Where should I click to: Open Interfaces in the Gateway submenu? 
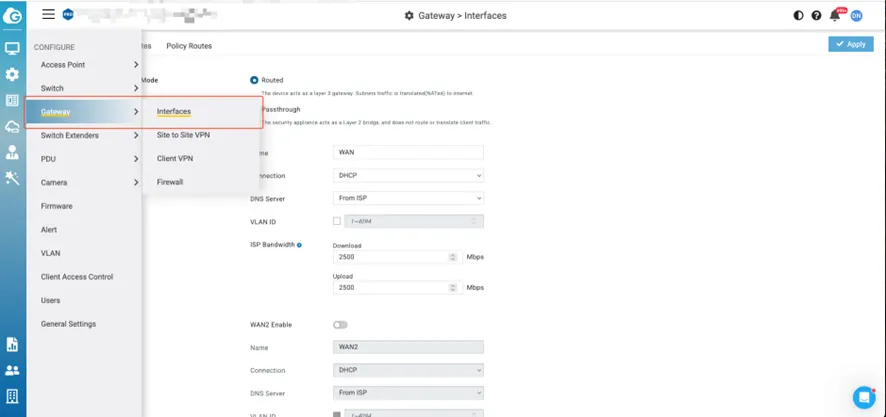tap(174, 111)
